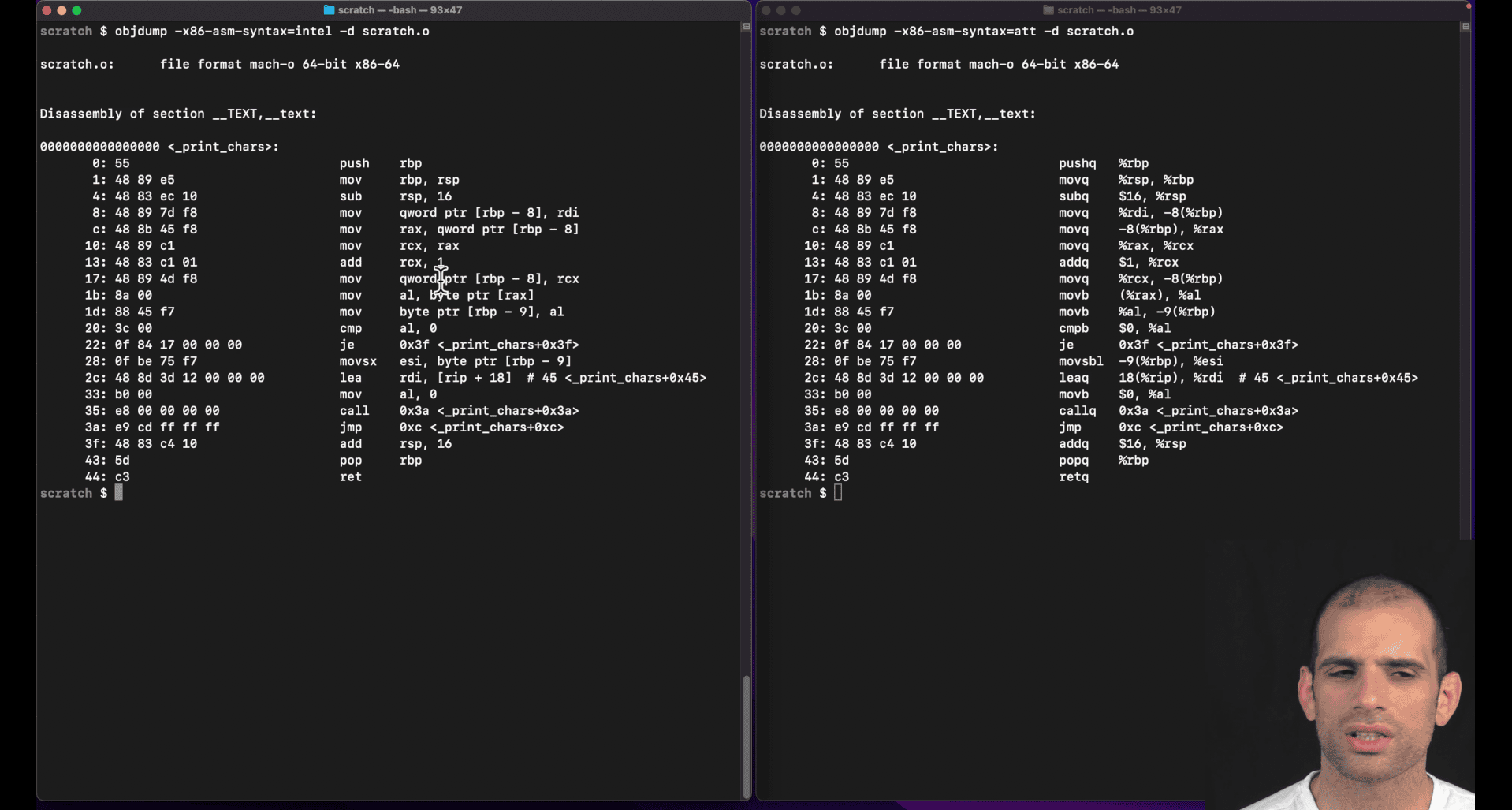Click the left terminal title bar text
Screen dimensions: 1512x810
[400, 10]
